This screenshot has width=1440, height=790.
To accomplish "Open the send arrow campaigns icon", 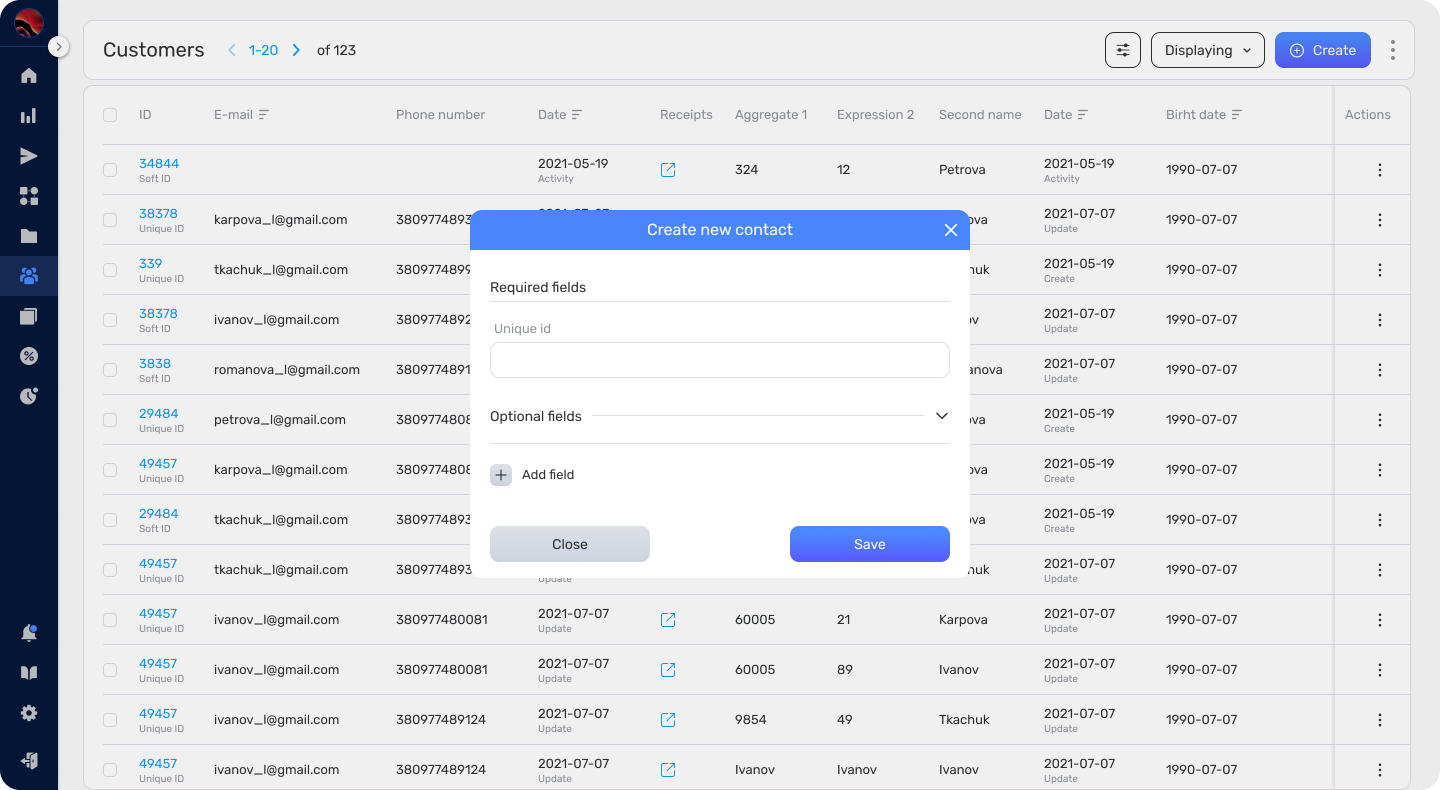I will (x=29, y=156).
